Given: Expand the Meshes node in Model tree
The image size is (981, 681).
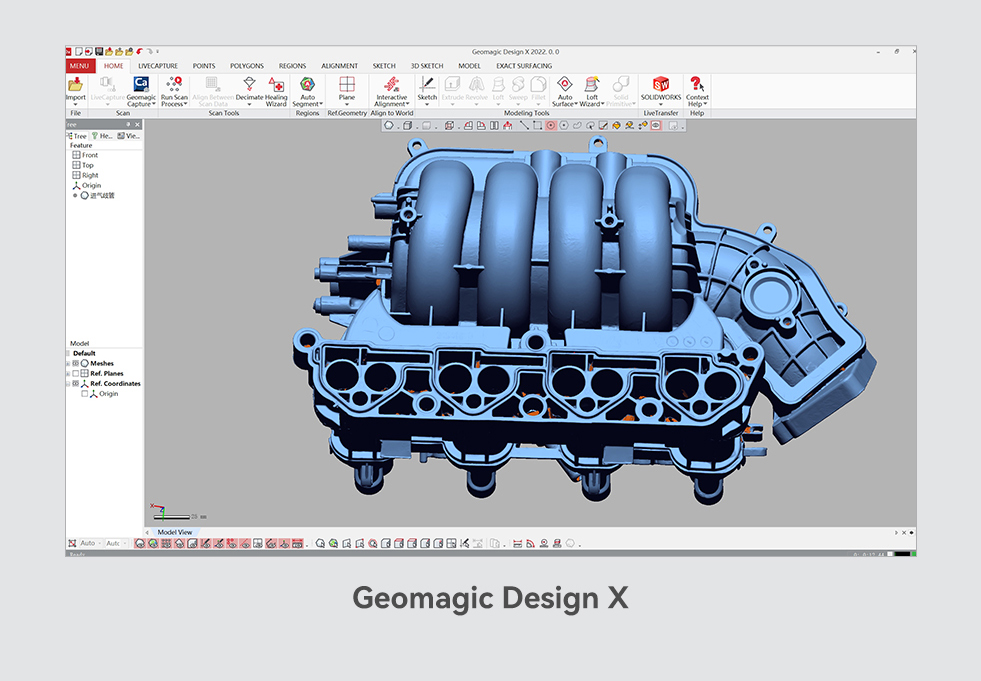Looking at the screenshot, I should pyautogui.click(x=68, y=363).
